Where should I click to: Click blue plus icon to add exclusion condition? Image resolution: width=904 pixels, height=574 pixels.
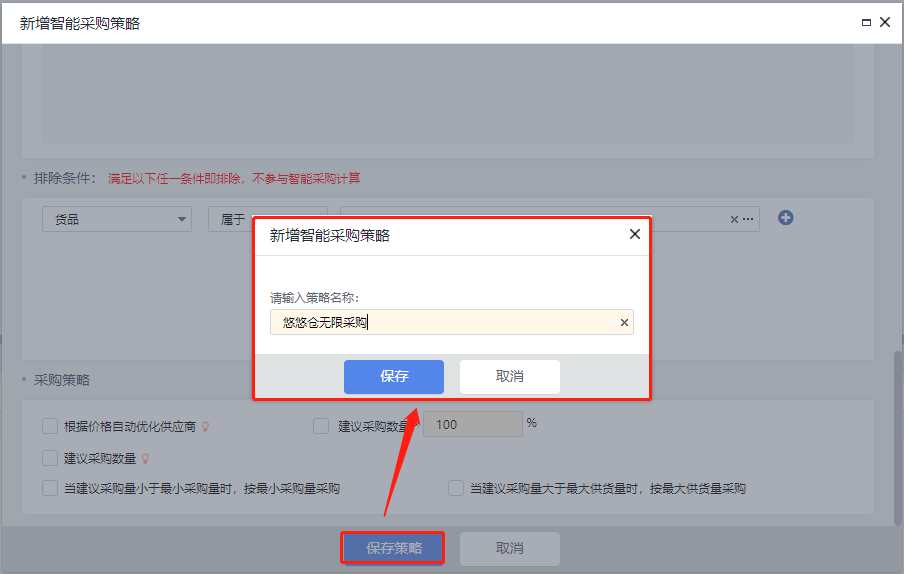pos(786,218)
